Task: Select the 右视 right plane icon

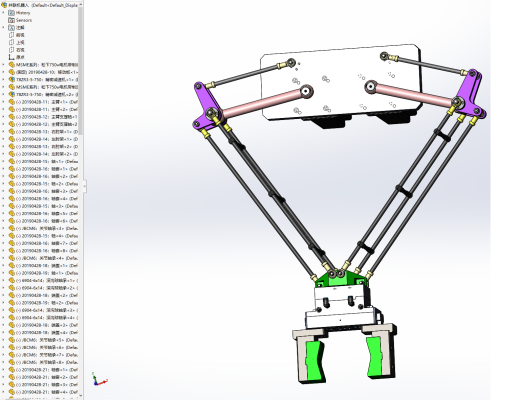Action: pyautogui.click(x=11, y=50)
